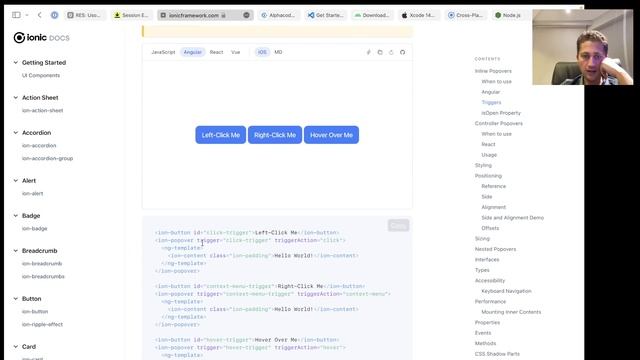Click the presenter webcam video thumbnail
640x360 pixels.
582,47
